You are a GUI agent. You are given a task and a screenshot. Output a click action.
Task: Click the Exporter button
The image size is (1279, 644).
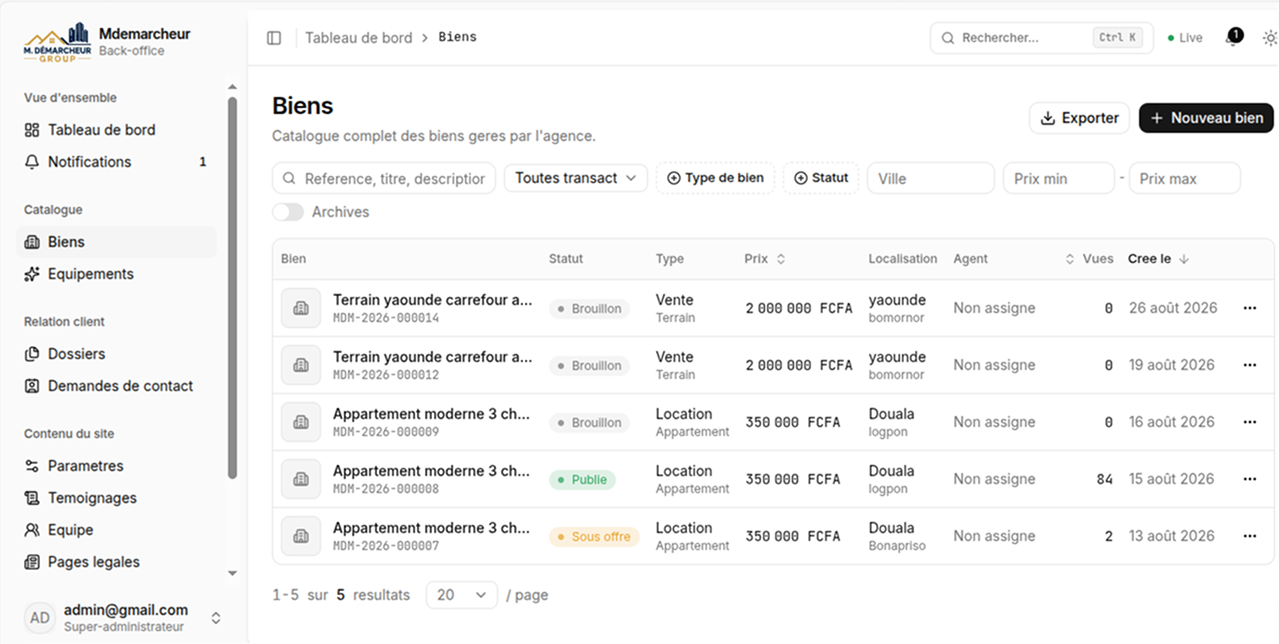click(1079, 118)
